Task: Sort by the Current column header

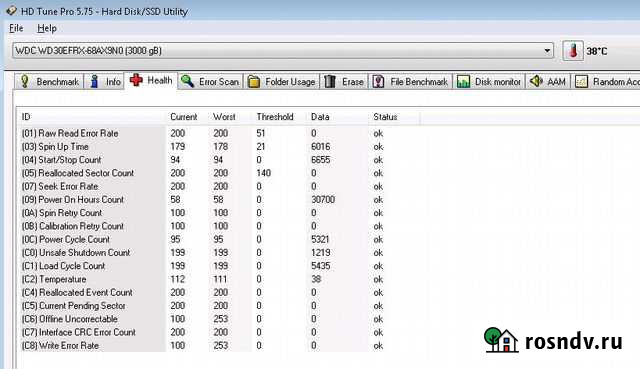Action: point(184,117)
